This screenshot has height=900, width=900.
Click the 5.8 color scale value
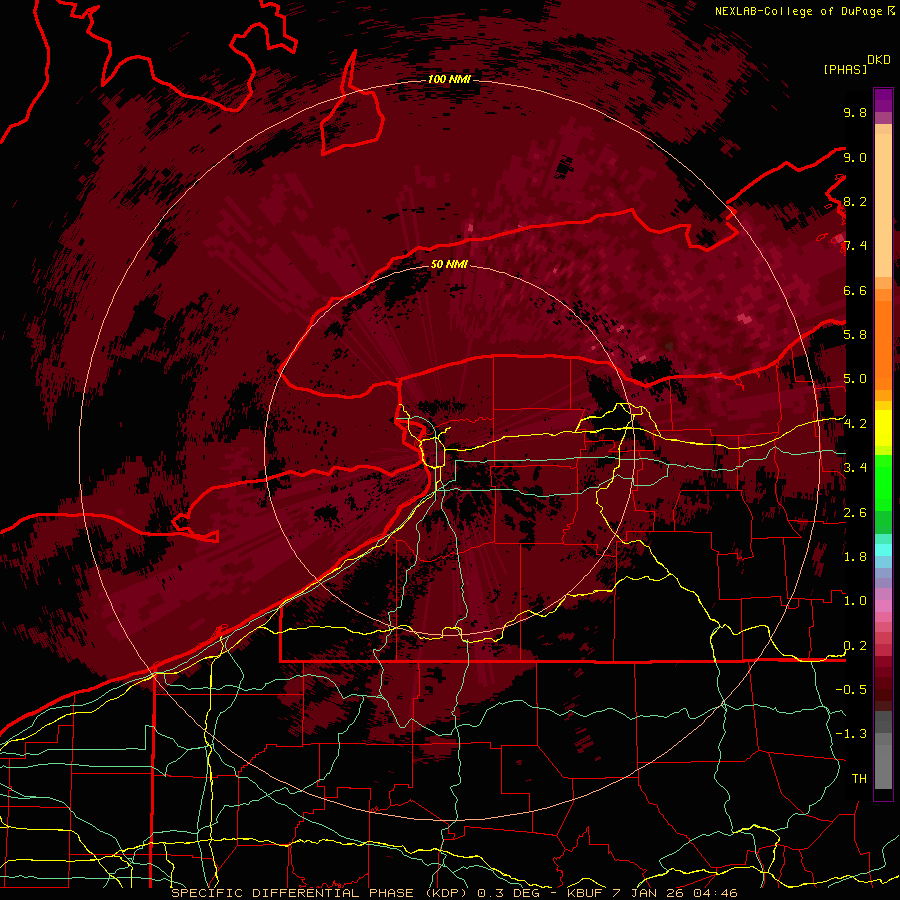point(855,334)
